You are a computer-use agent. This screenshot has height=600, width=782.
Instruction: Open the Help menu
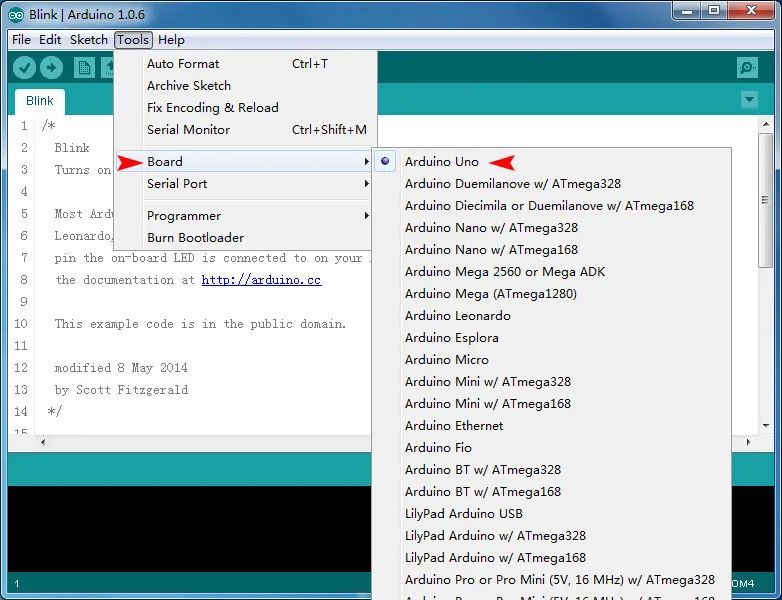pos(171,39)
